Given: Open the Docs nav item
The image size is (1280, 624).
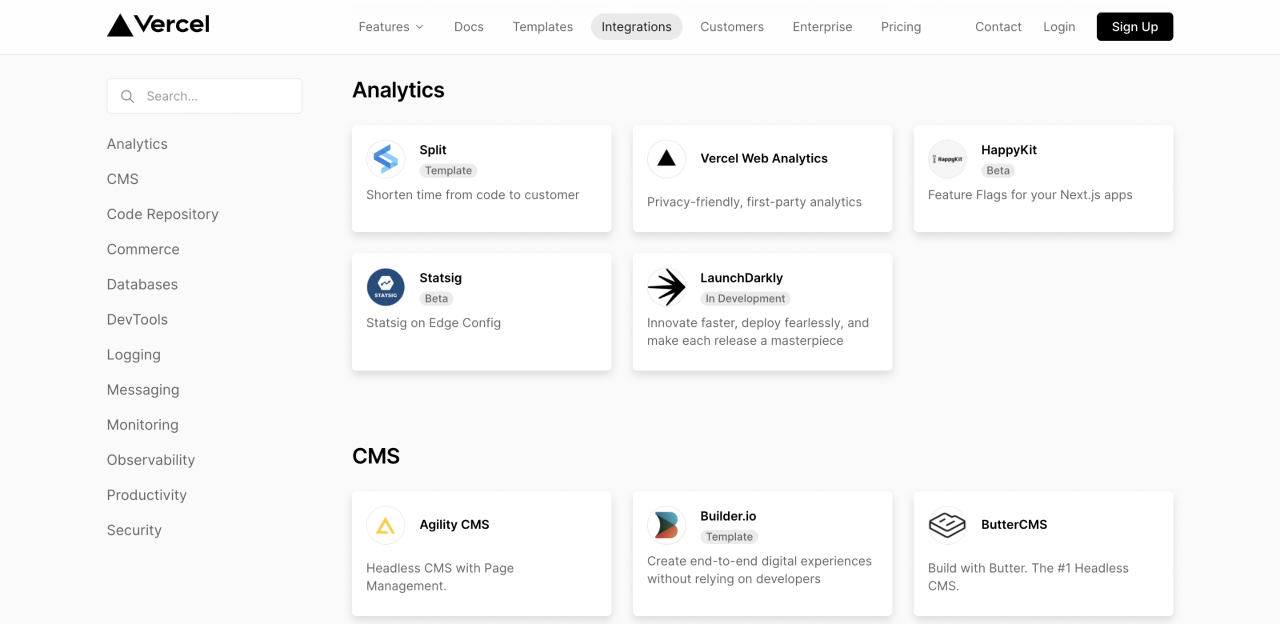Looking at the screenshot, I should coord(469,27).
